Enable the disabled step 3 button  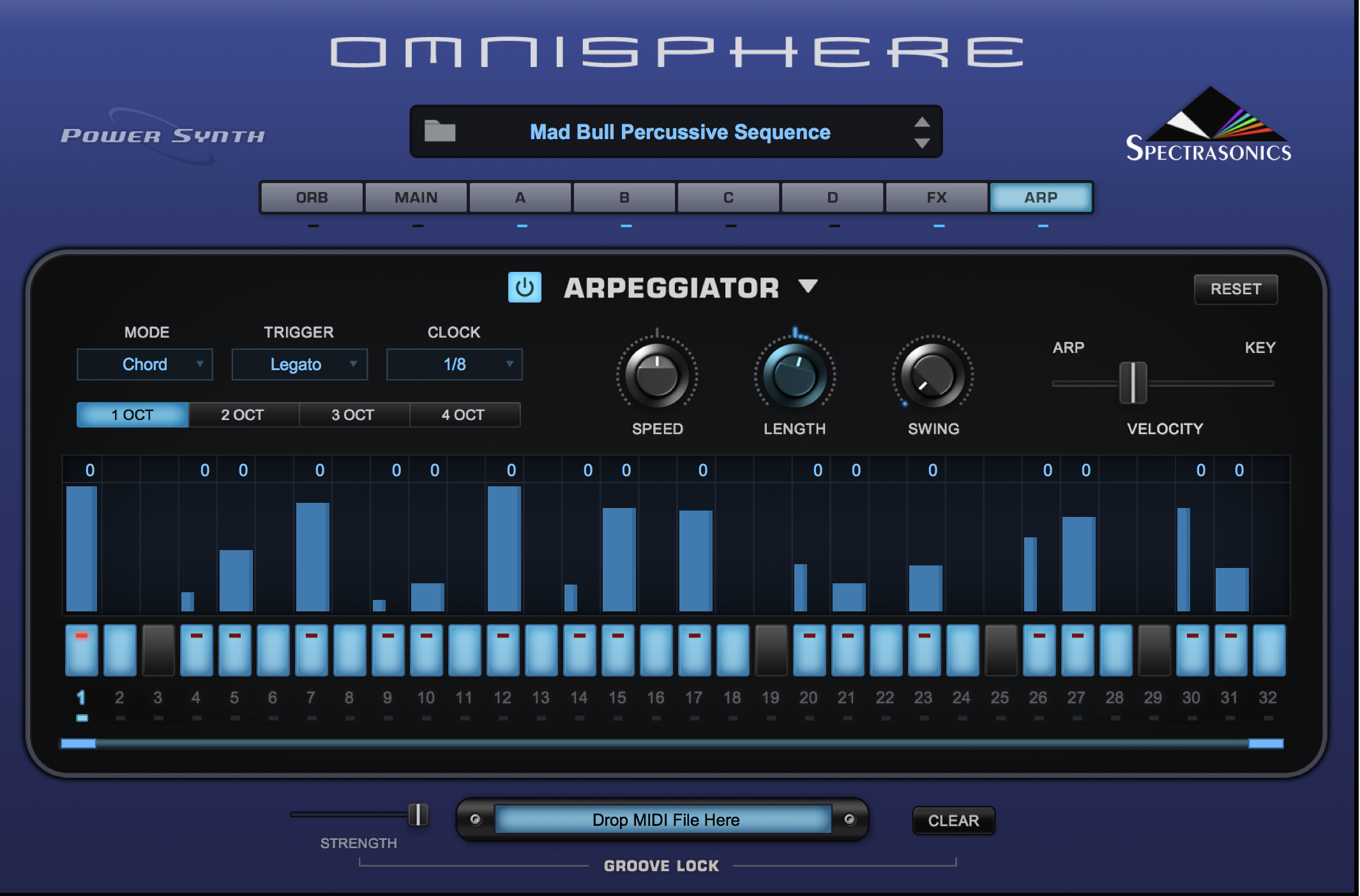coord(158,650)
